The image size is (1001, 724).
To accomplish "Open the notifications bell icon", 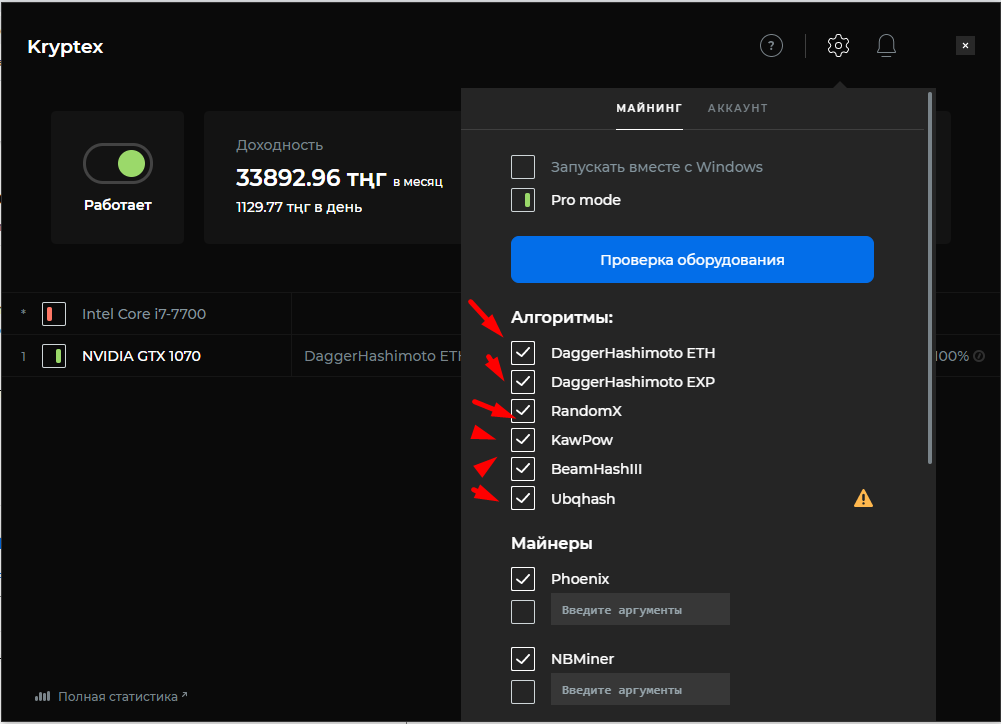I will 886,45.
